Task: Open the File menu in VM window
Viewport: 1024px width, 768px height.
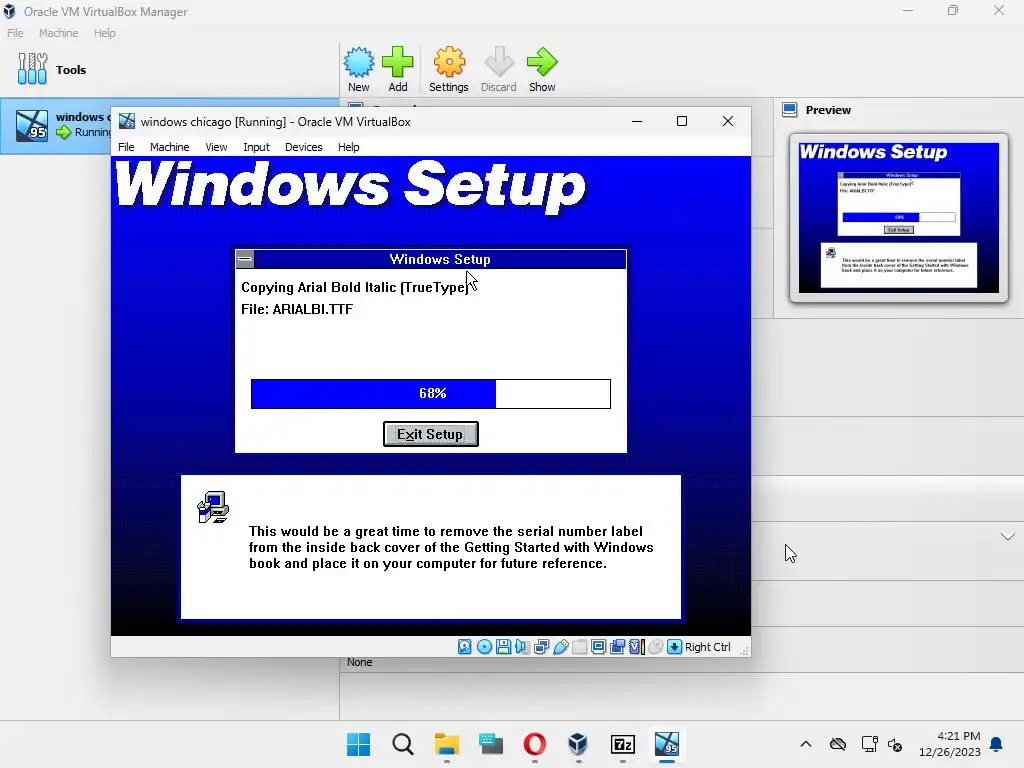Action: [126, 147]
